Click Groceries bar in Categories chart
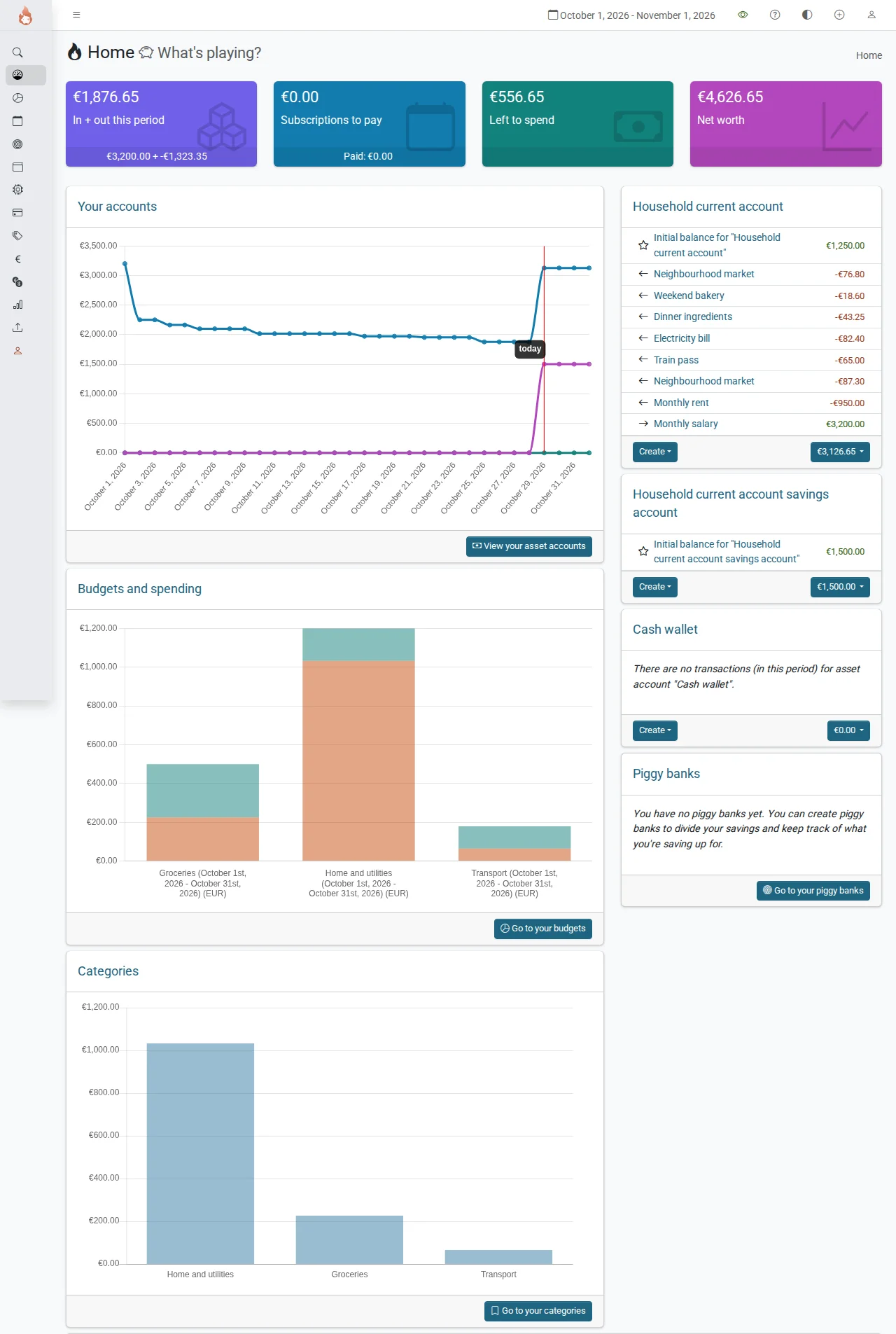This screenshot has width=896, height=1334. 349,1240
